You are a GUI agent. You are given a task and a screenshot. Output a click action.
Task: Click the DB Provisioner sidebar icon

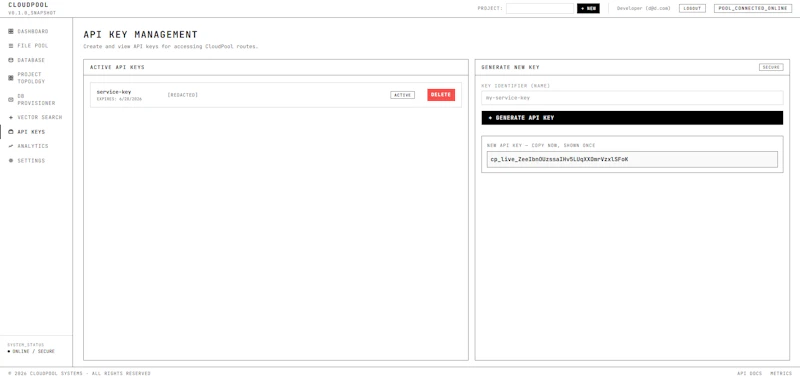click(x=11, y=99)
